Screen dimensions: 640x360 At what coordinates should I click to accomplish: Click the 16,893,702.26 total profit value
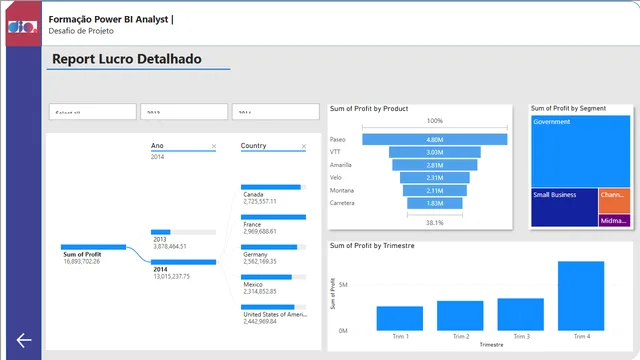[82, 262]
